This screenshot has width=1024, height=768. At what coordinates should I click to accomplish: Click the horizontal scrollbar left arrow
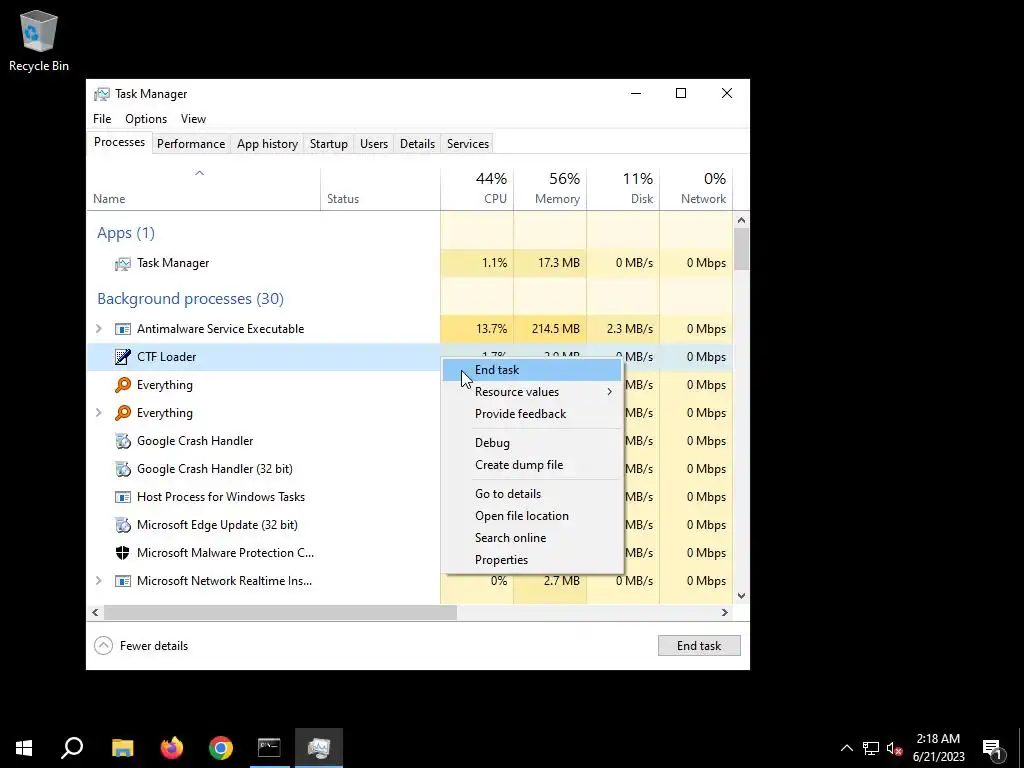(95, 613)
